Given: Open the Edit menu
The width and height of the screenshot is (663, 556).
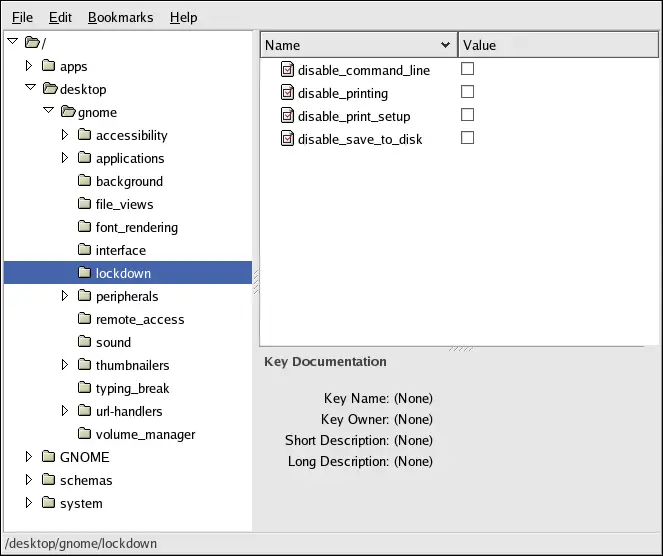Looking at the screenshot, I should click(x=60, y=17).
